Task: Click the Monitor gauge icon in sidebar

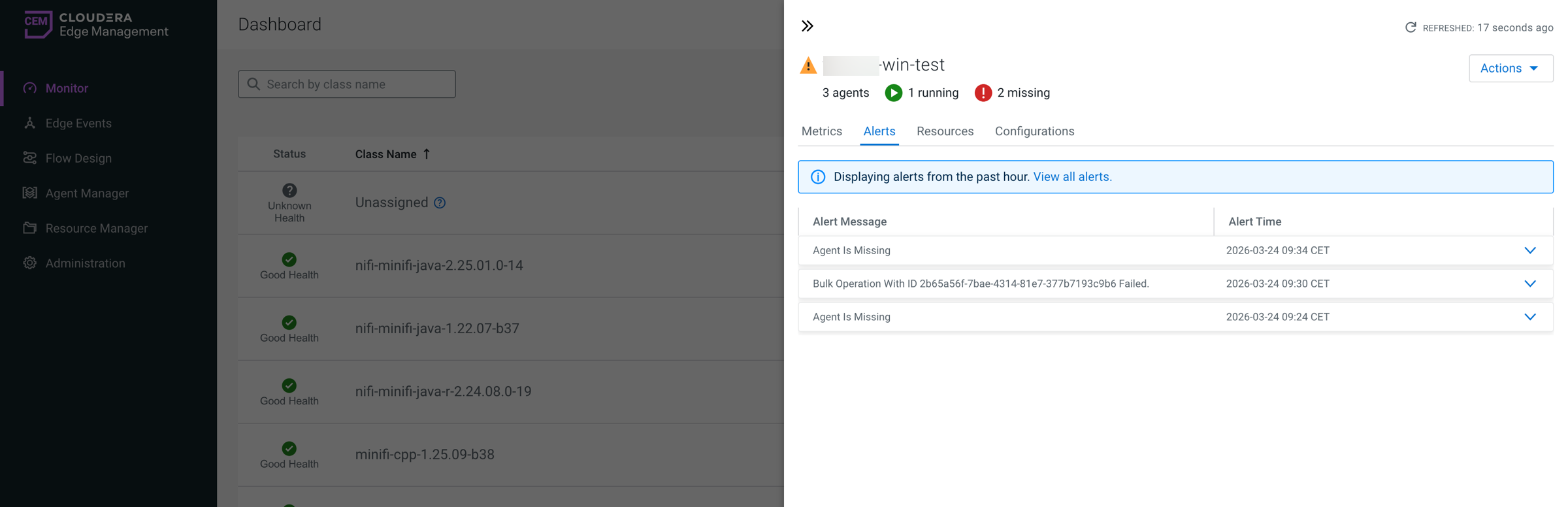Action: pyautogui.click(x=30, y=88)
